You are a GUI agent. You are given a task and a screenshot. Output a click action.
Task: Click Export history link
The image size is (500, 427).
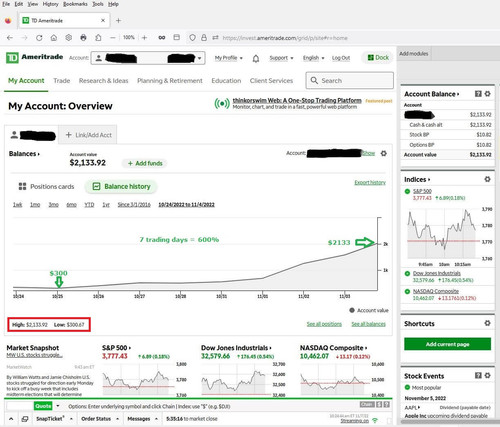370,182
